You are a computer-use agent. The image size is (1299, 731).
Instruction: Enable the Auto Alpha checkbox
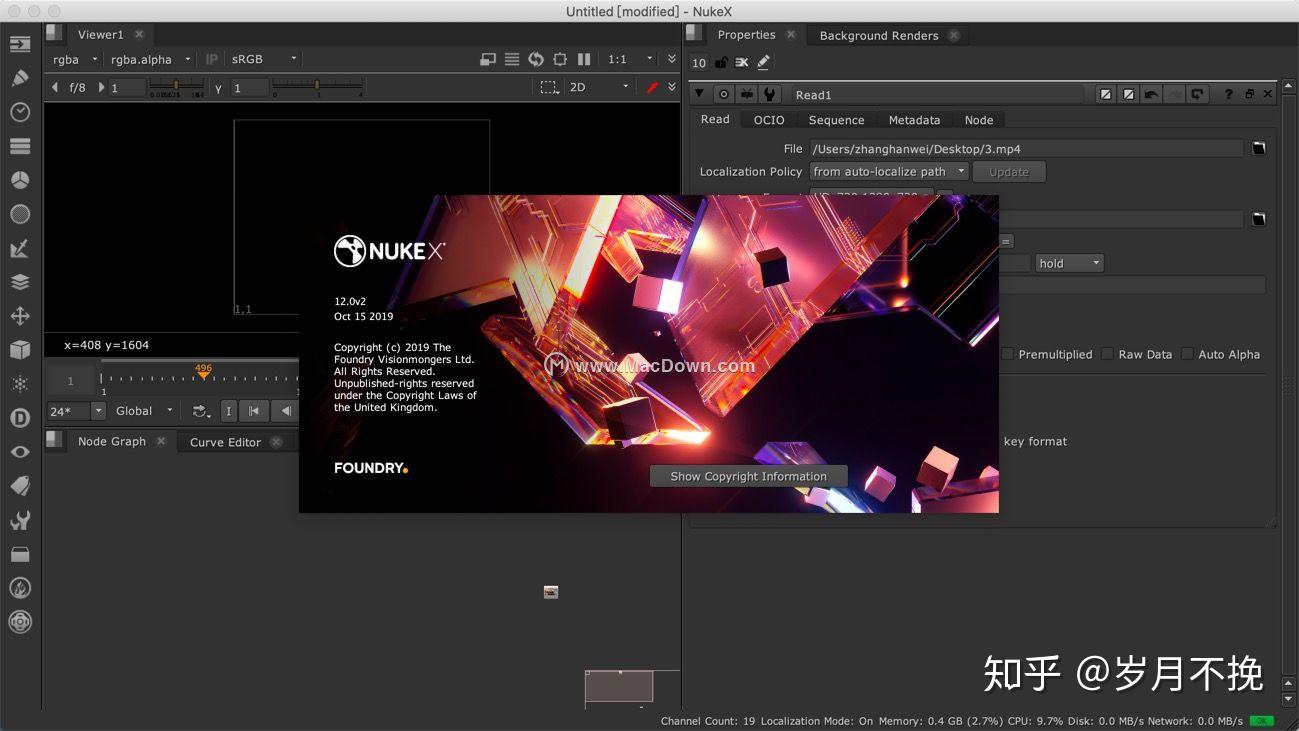coord(1187,354)
